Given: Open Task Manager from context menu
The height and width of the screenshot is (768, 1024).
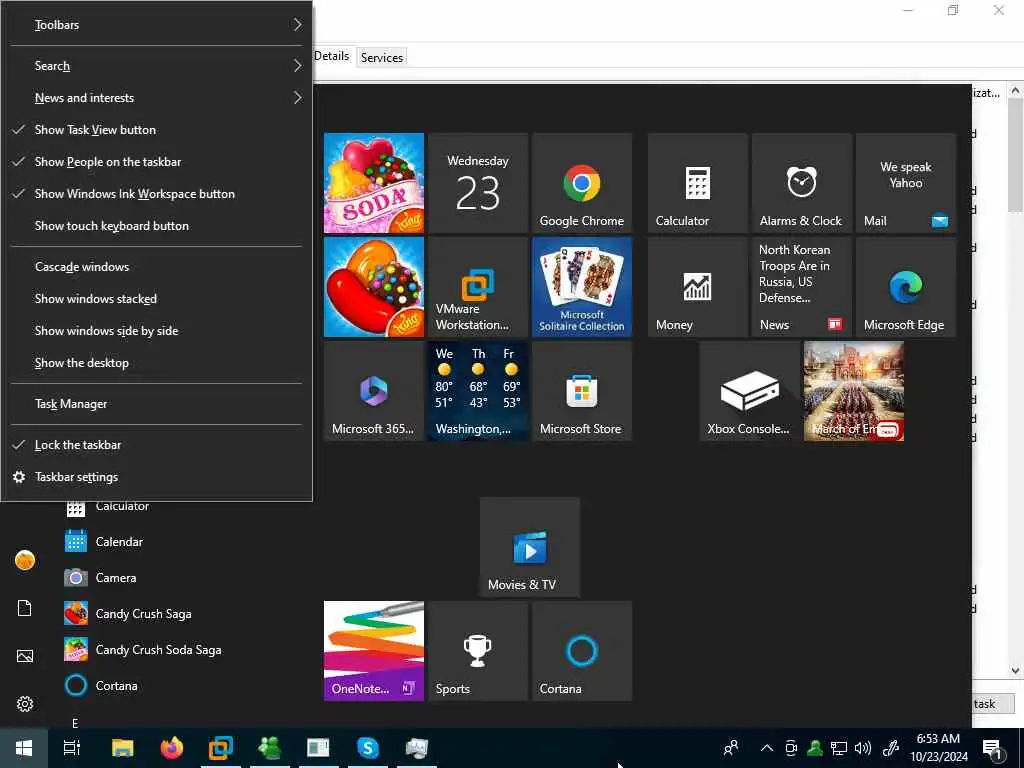Looking at the screenshot, I should [x=157, y=404].
